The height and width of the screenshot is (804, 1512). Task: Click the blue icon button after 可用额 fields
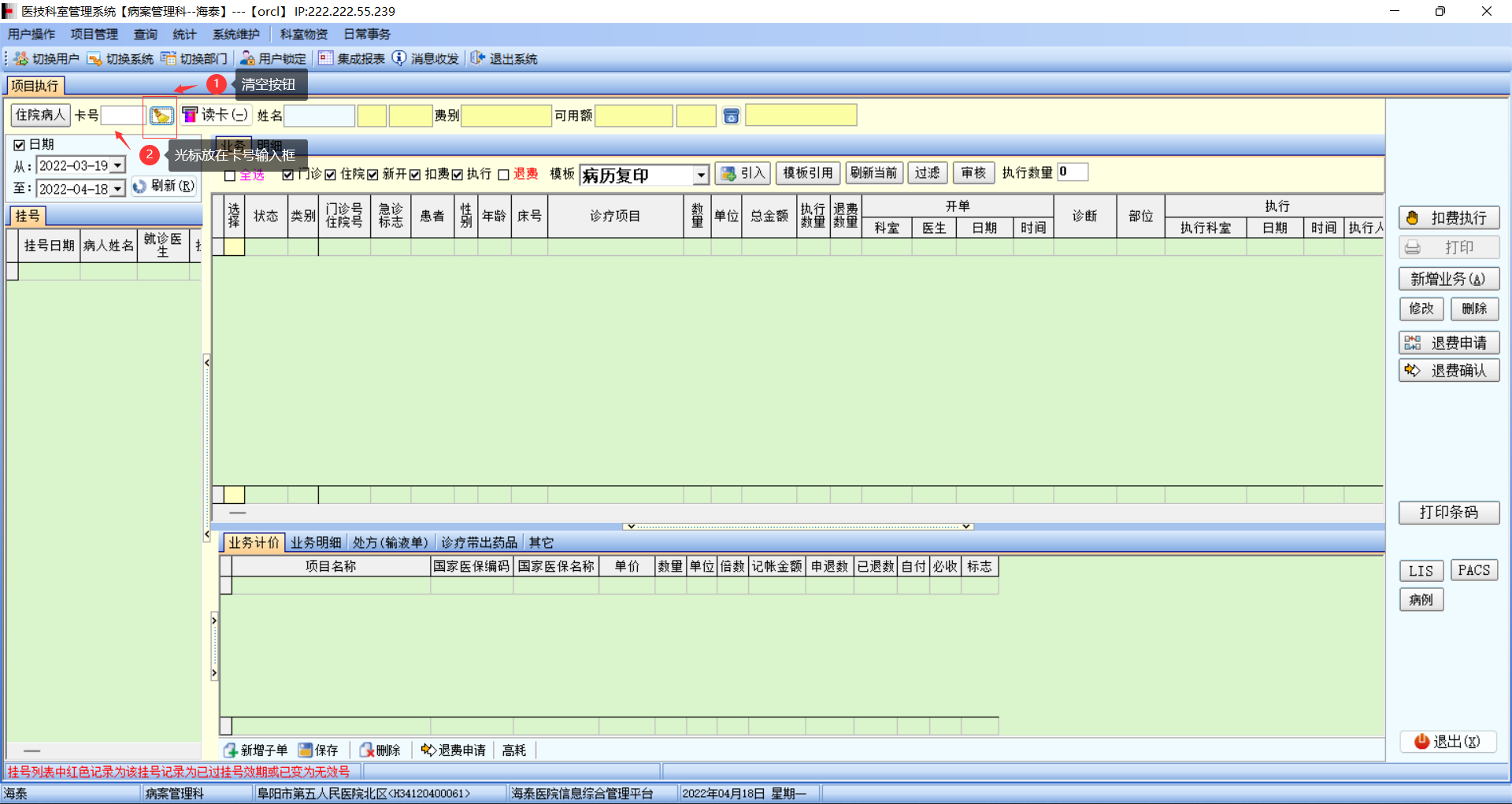pyautogui.click(x=732, y=116)
